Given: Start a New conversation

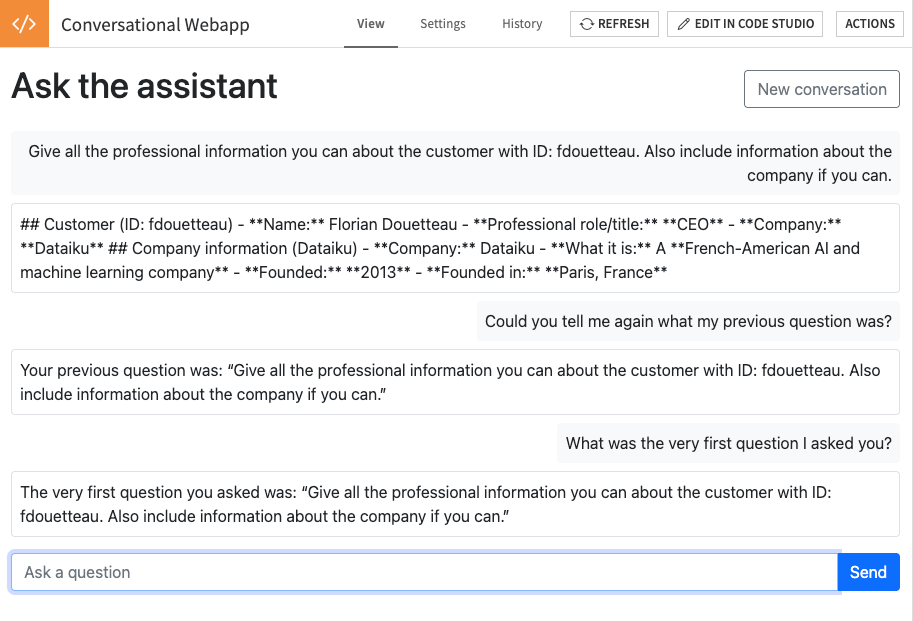Looking at the screenshot, I should click(x=822, y=89).
